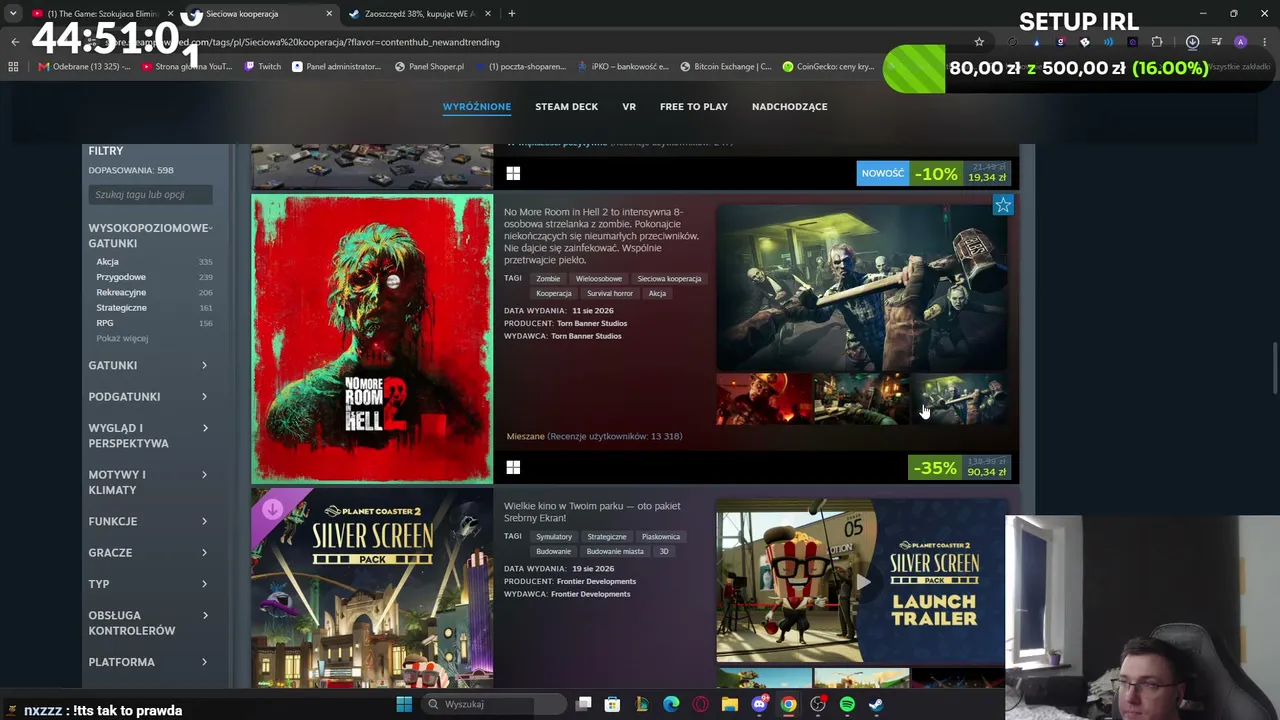Screen dimensions: 1280x720
Task: Open Steam from the taskbar
Action: tap(876, 704)
